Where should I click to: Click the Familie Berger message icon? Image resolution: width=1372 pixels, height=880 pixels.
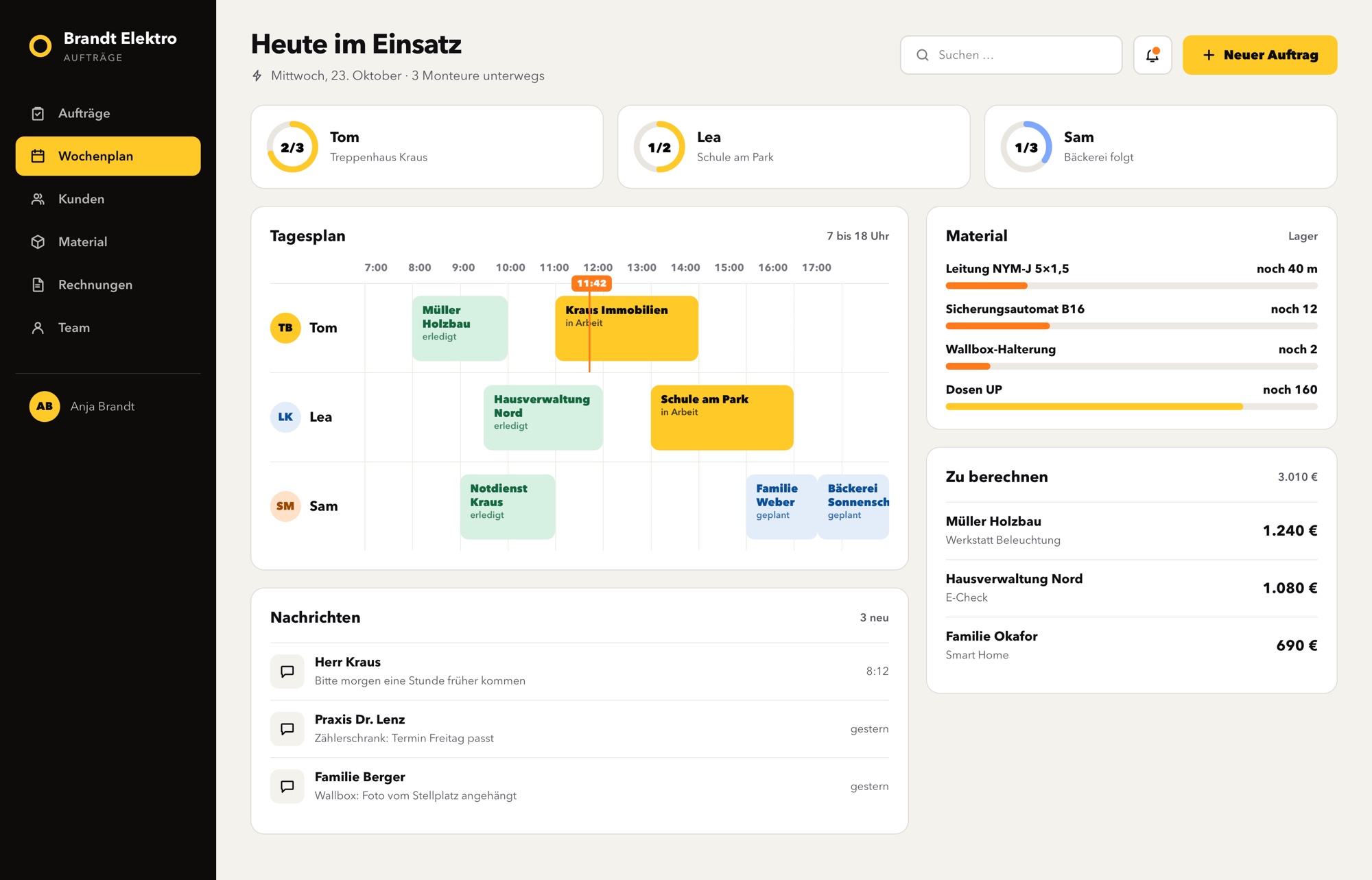coord(287,787)
